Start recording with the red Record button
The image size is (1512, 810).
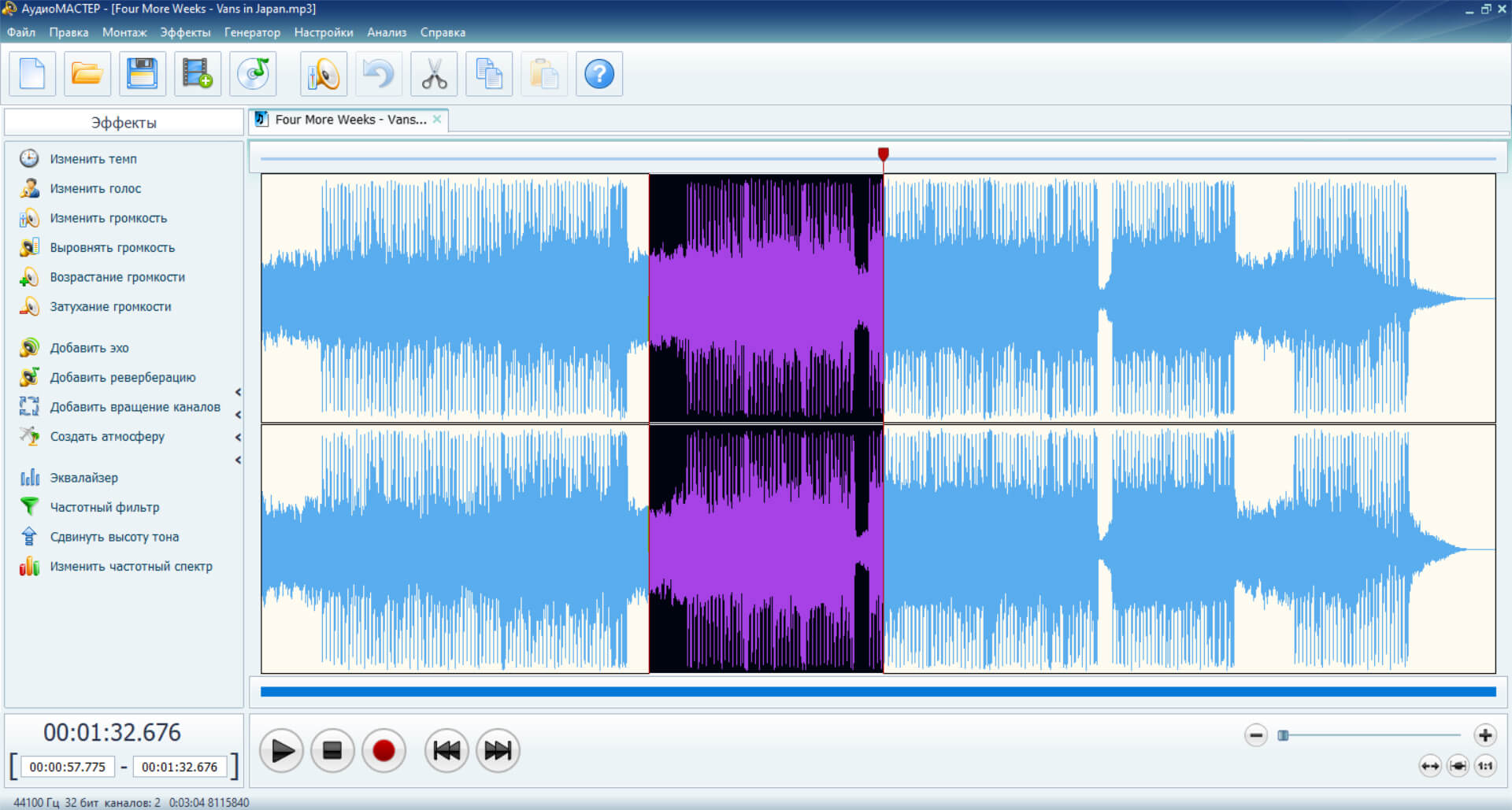click(x=384, y=751)
